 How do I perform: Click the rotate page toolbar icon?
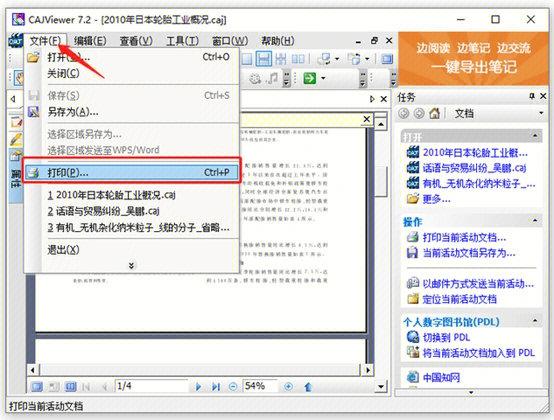(x=324, y=58)
